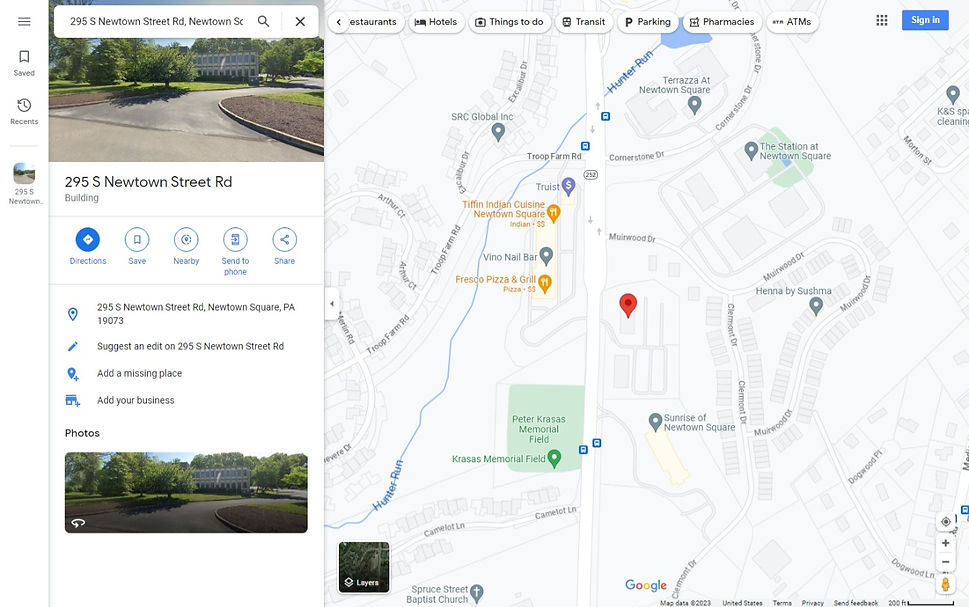Clear the search box
969x607 pixels.
(x=300, y=21)
